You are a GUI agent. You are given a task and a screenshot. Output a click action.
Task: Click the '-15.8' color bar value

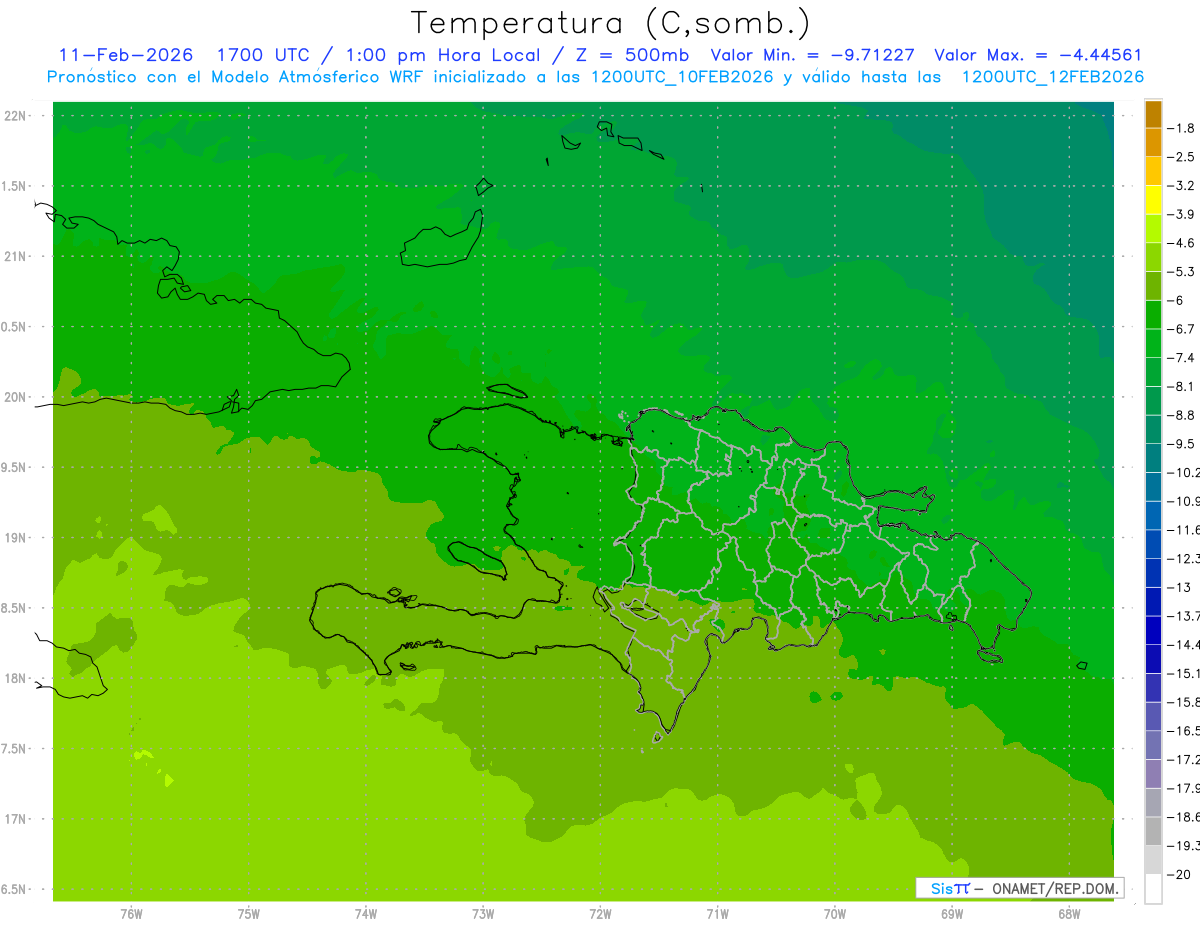1184,702
